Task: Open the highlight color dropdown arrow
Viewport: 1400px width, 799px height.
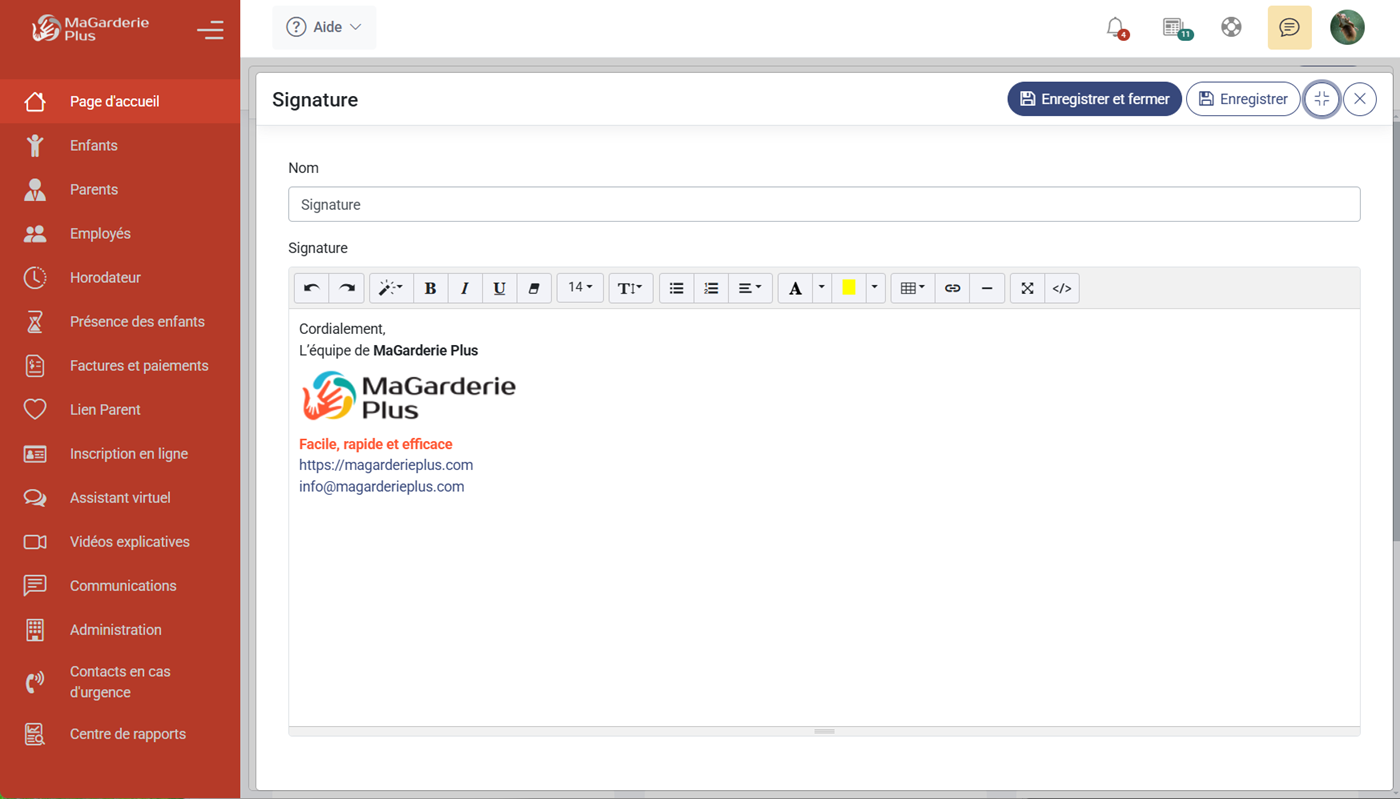Action: [875, 288]
